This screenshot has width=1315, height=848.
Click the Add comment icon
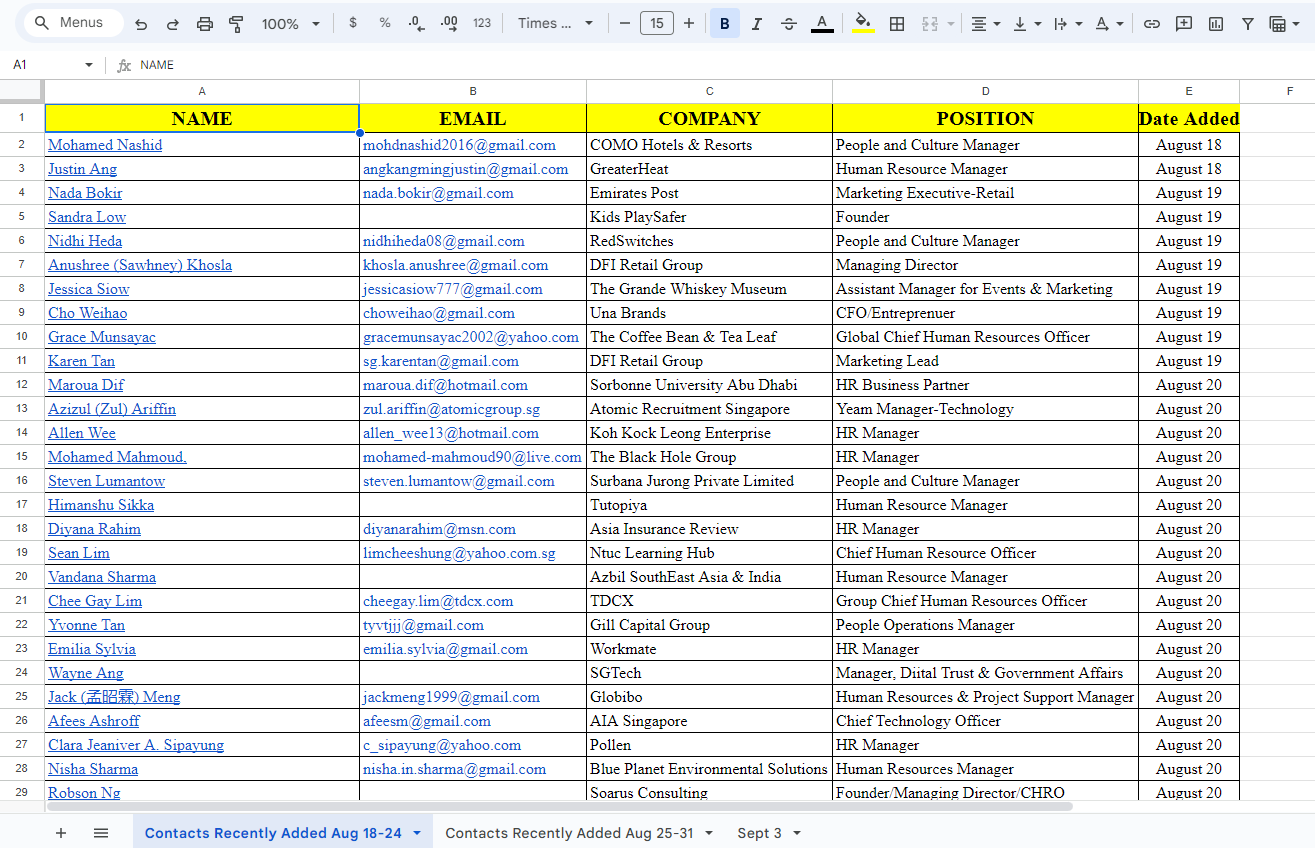click(1184, 24)
